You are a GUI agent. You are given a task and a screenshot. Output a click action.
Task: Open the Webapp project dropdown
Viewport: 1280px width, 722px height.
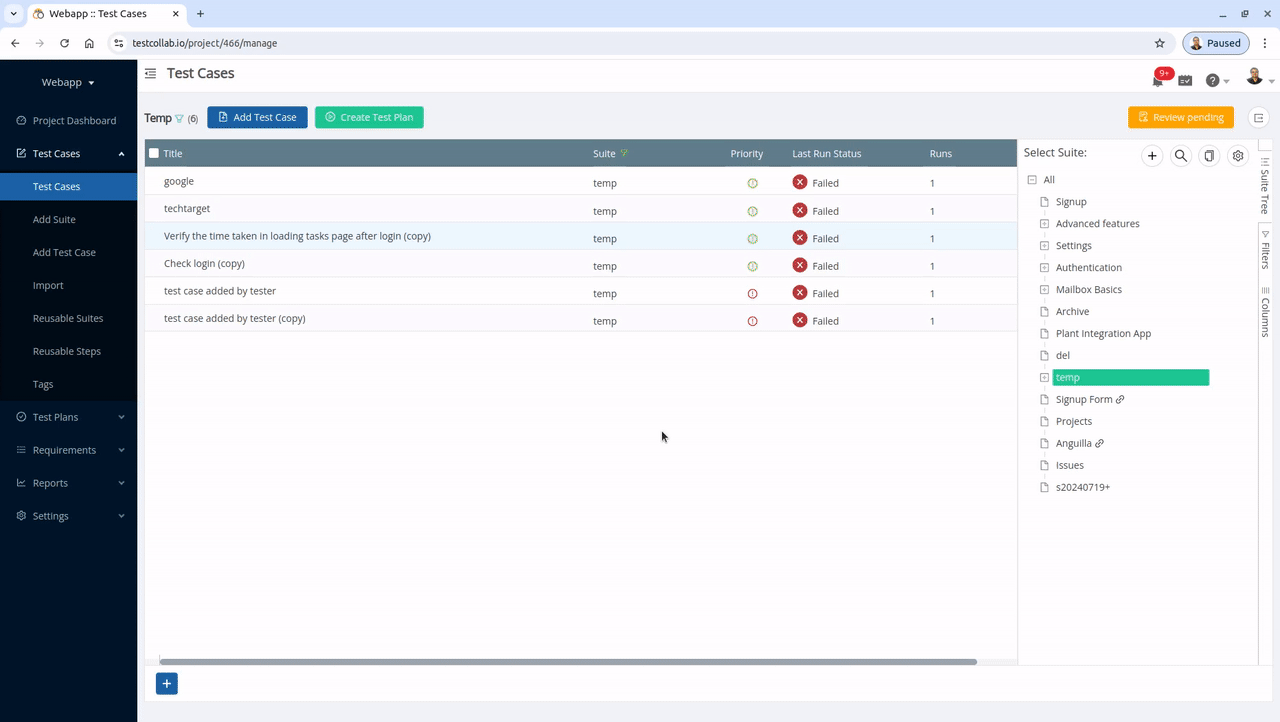[x=68, y=83]
